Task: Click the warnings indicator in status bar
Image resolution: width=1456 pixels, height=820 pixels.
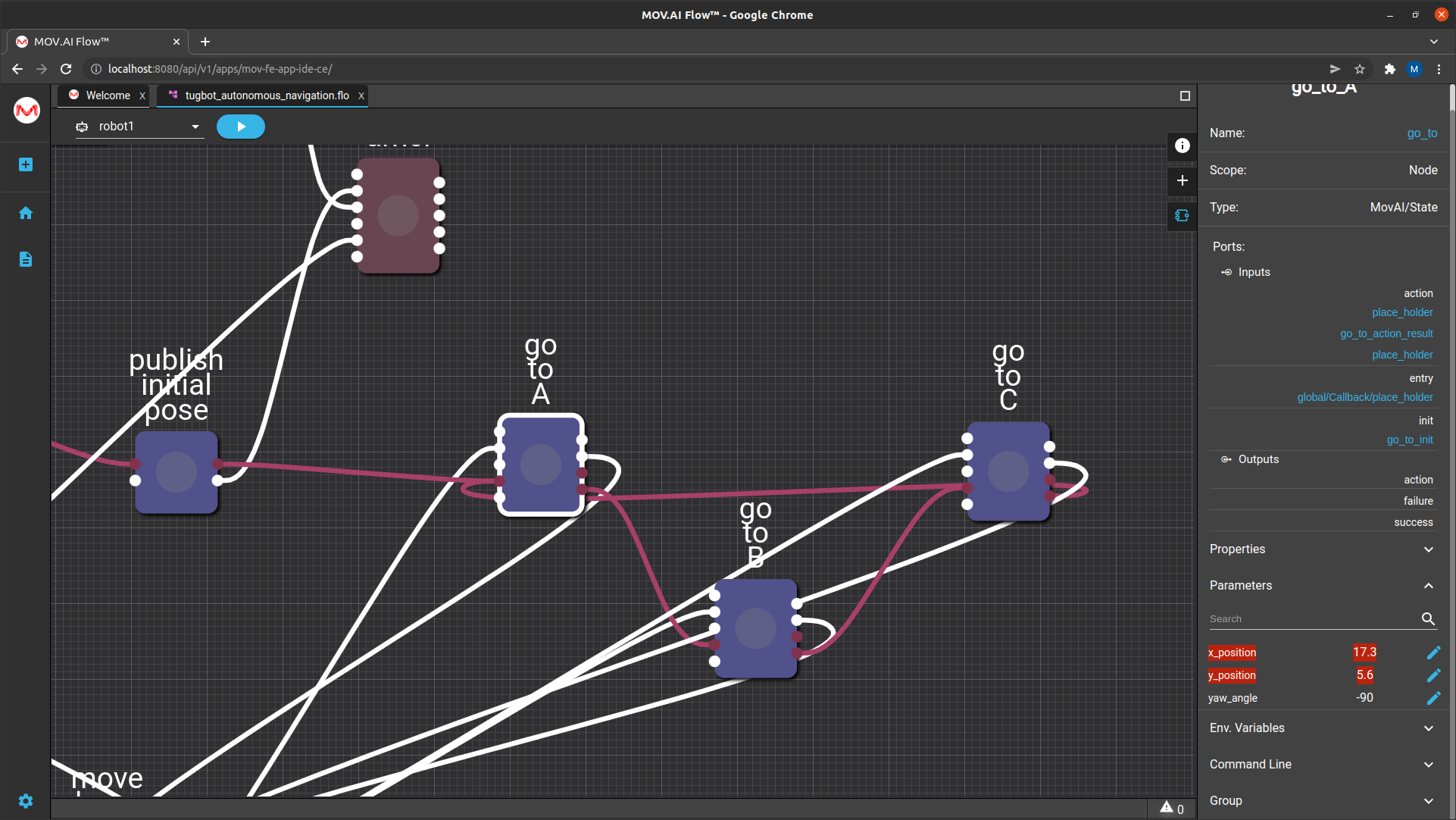Action: [x=1172, y=809]
